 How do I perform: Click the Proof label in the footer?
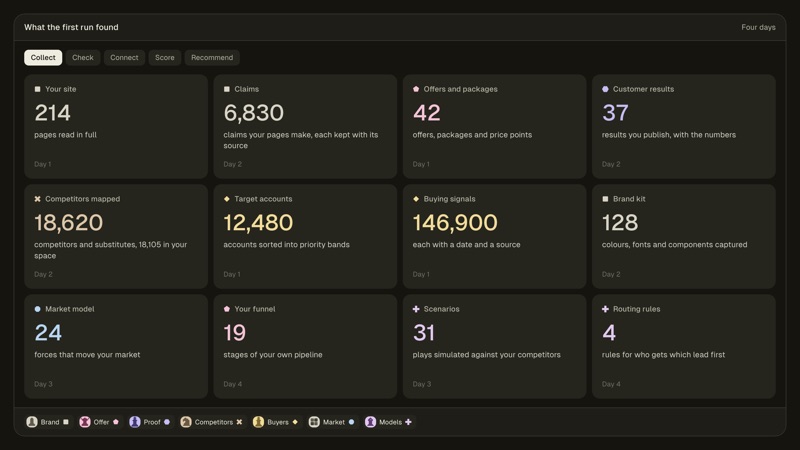pos(152,422)
